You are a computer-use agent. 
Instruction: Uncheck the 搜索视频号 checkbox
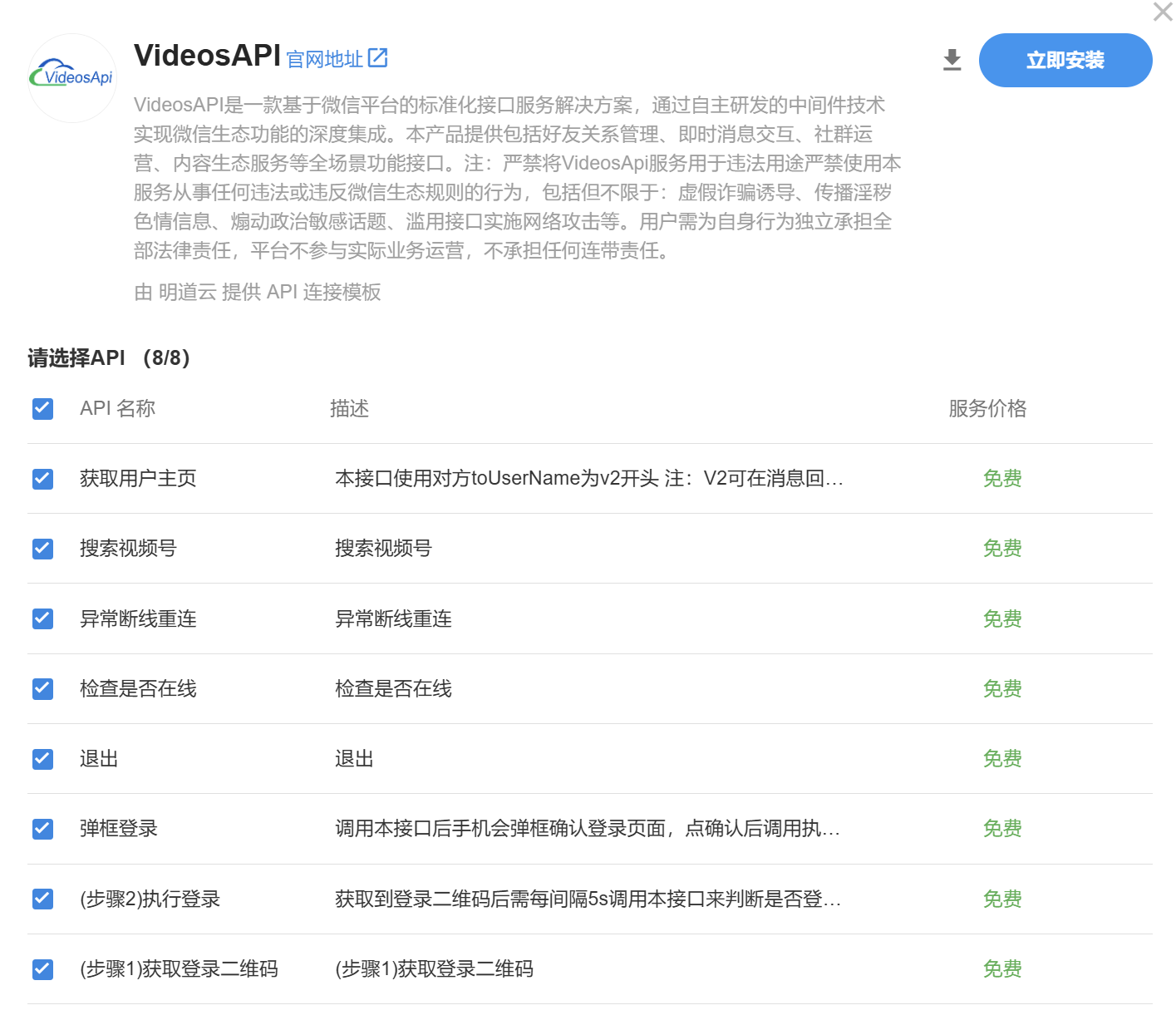(x=42, y=549)
